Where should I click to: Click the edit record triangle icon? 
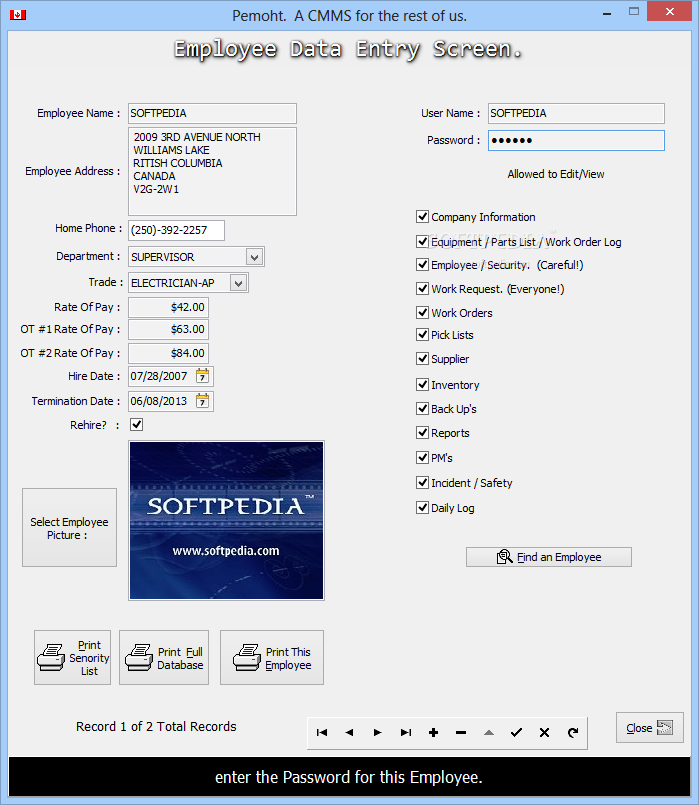tap(489, 733)
